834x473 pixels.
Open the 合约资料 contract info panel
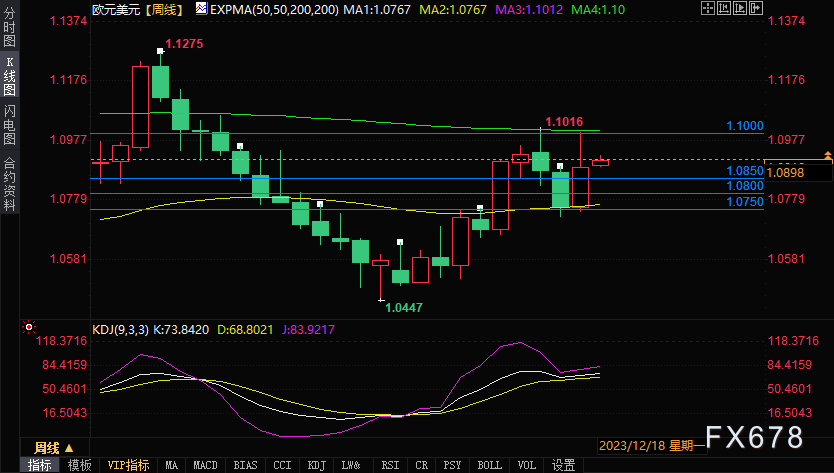coord(10,184)
